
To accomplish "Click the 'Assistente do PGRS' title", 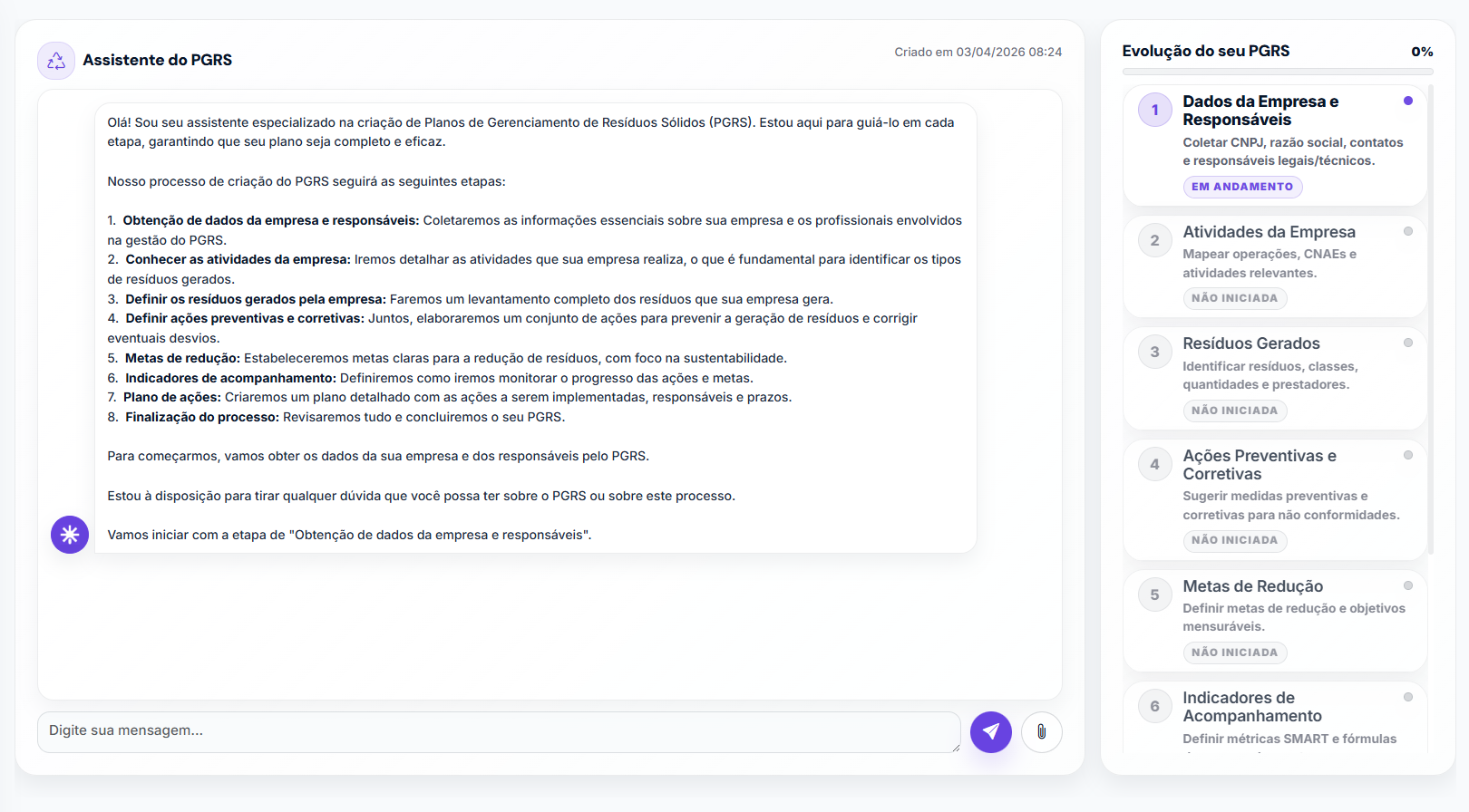I will click(x=158, y=60).
